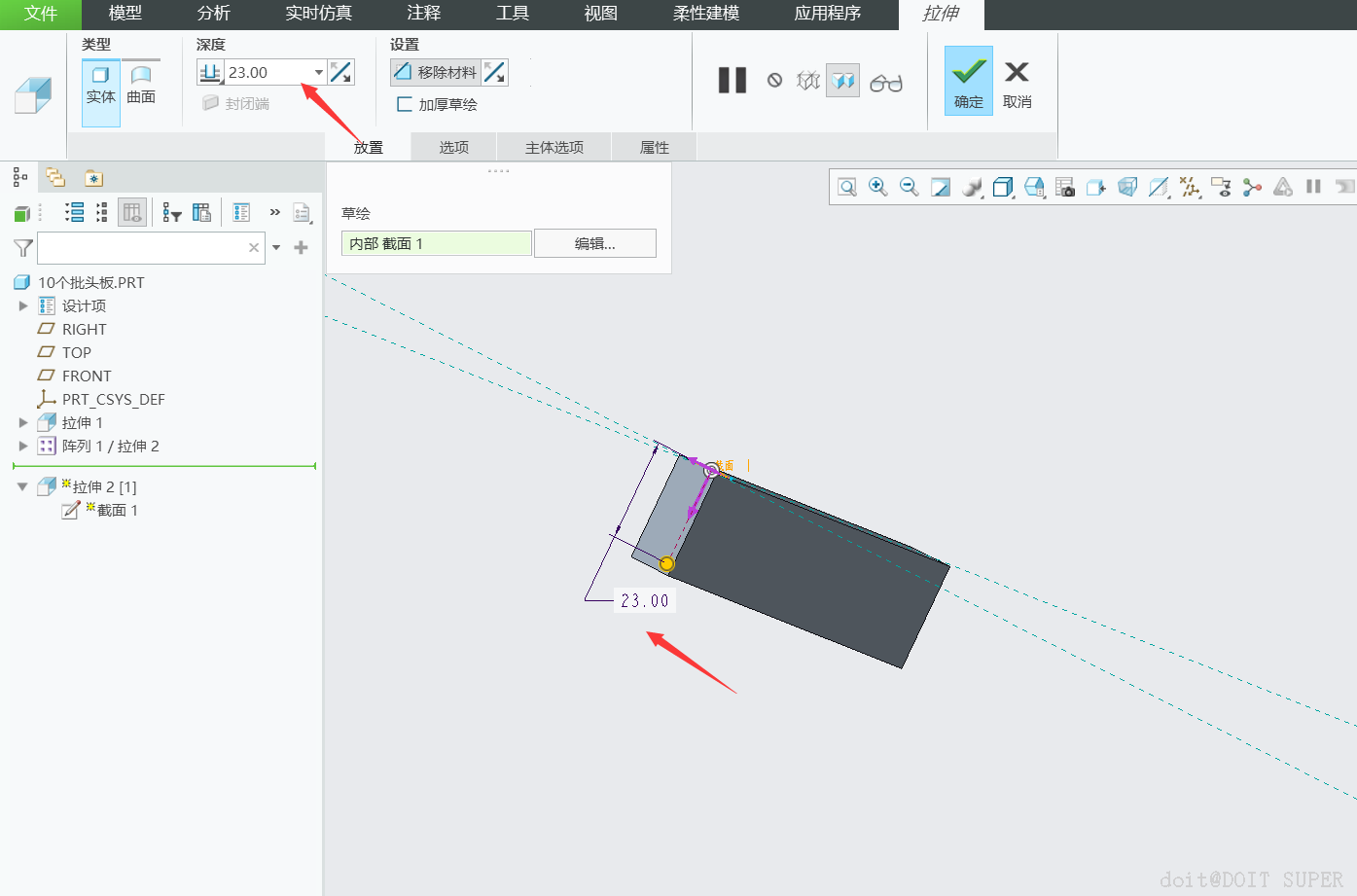Switch to the 注释 ribbon tab
1357x896 pixels.
424,14
